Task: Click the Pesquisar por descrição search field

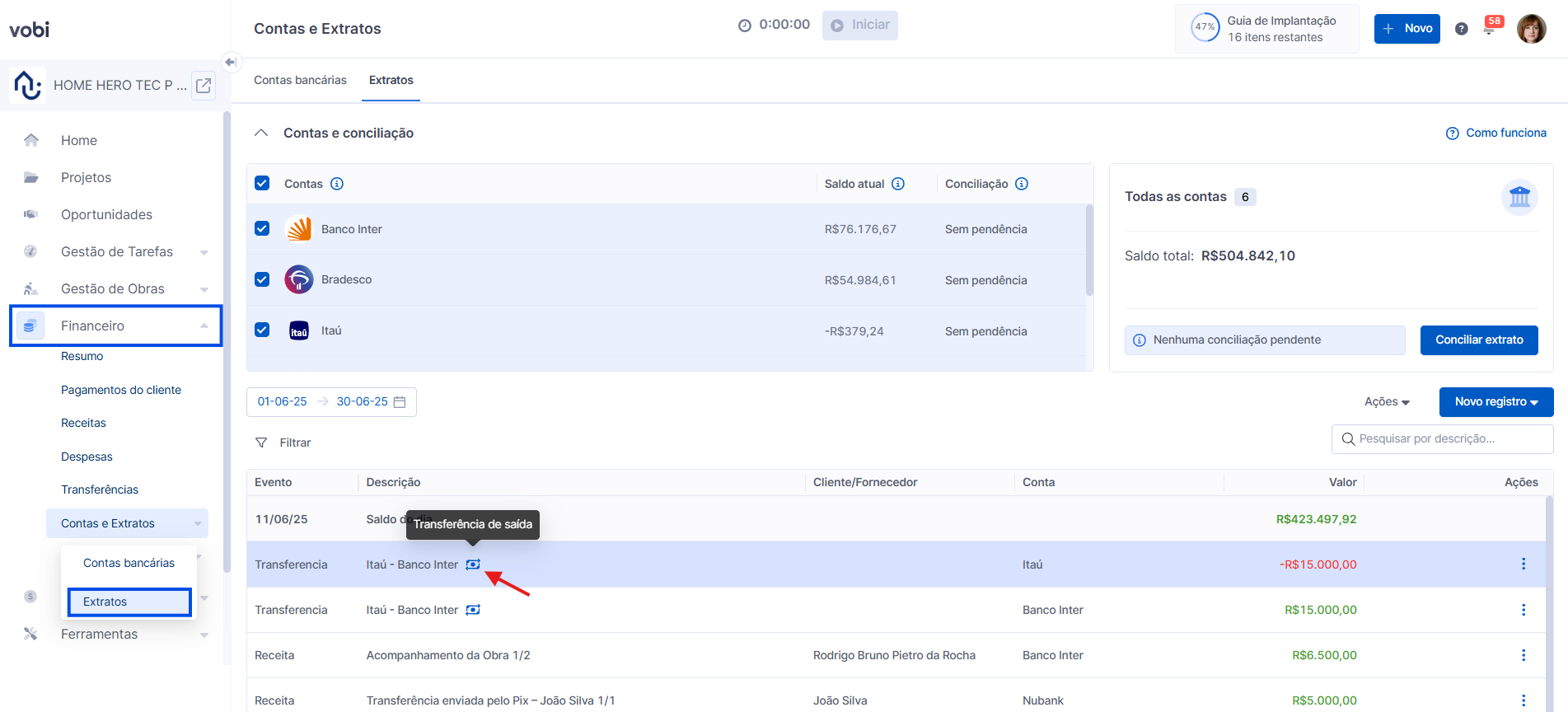Action: coord(1443,439)
